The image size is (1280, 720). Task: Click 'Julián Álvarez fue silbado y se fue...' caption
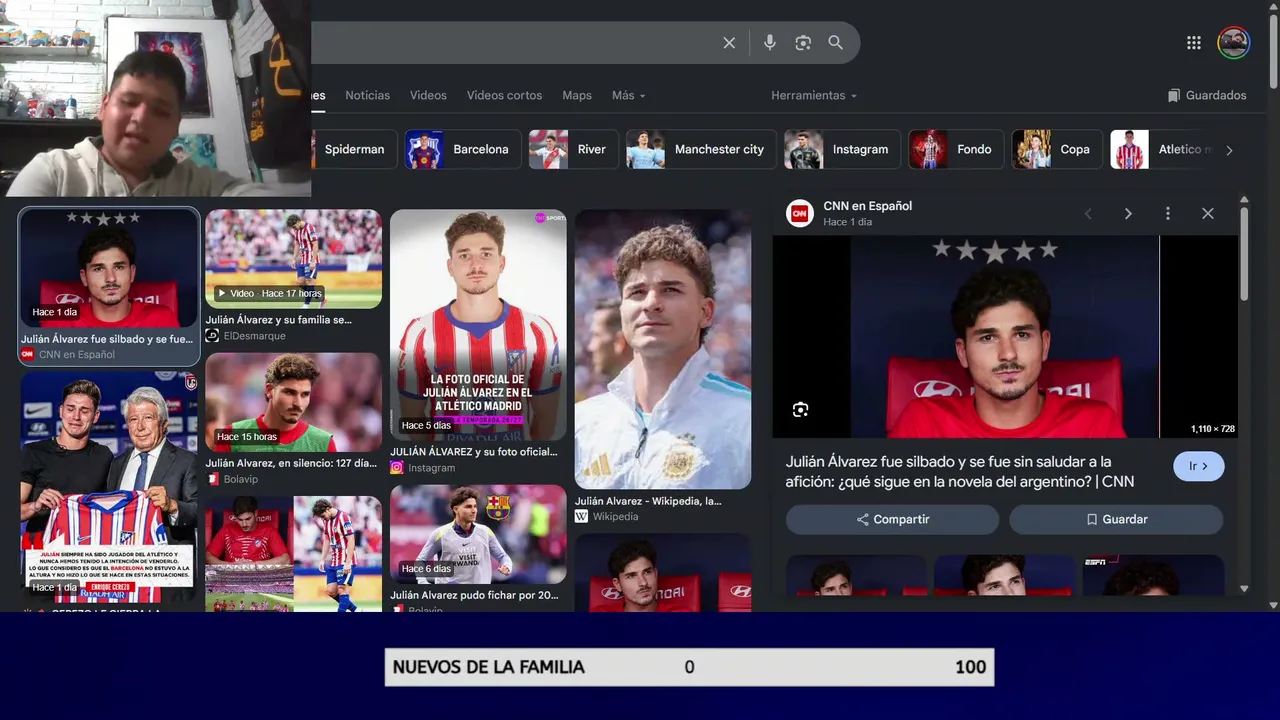pos(107,339)
